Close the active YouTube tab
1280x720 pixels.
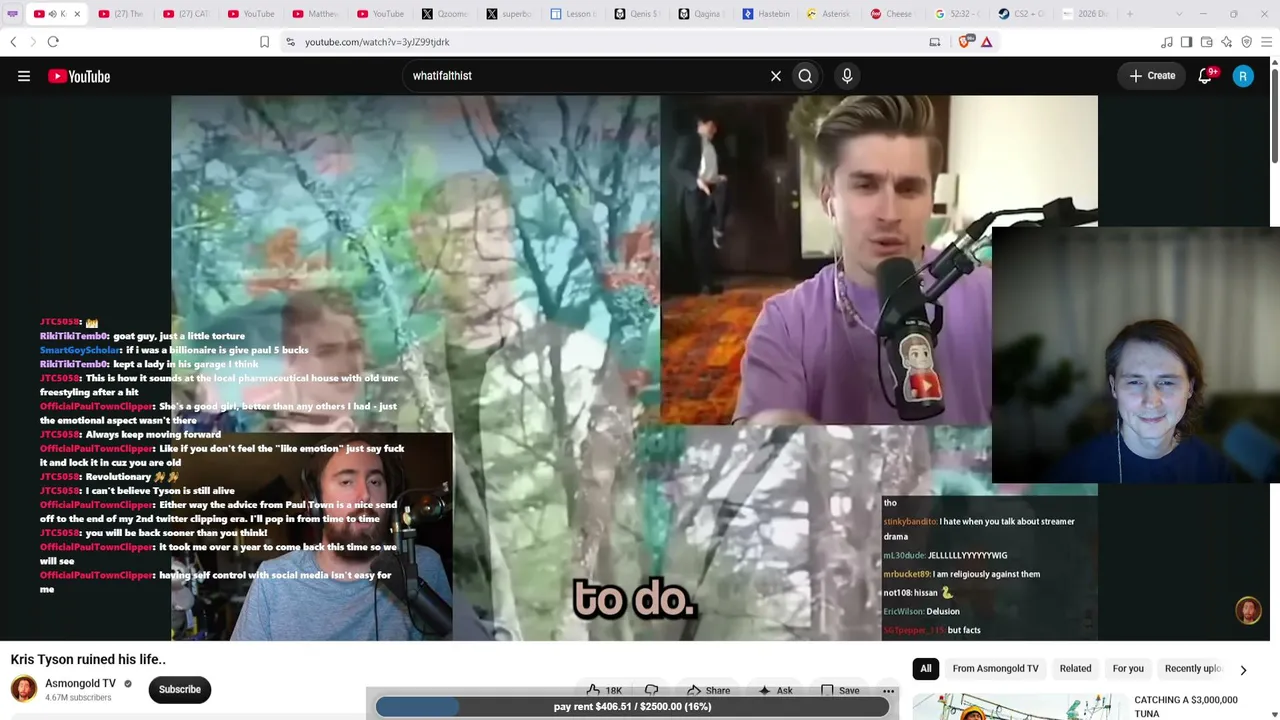tap(76, 14)
